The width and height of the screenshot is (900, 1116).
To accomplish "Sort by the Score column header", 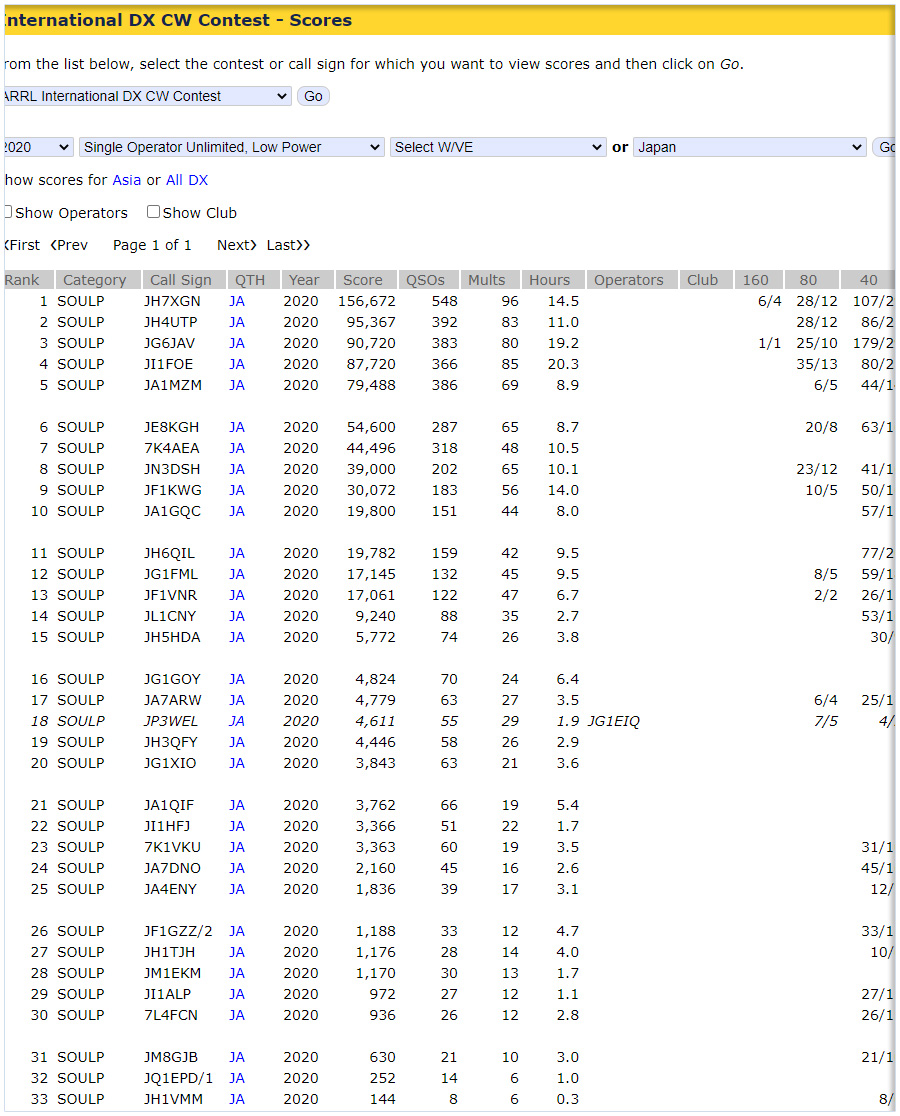I will pos(362,280).
